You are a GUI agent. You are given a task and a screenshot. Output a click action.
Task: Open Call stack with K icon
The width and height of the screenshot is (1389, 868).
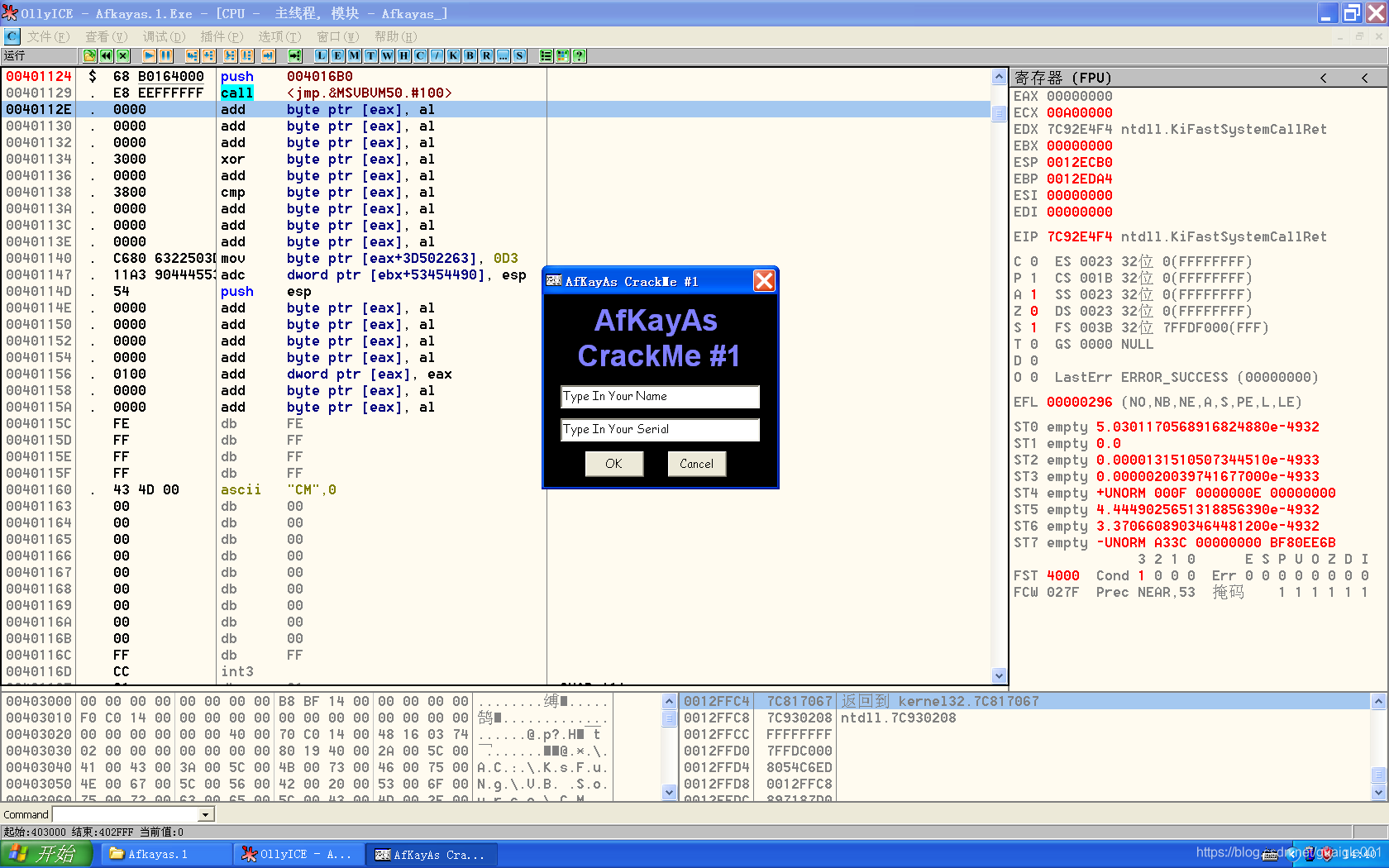click(454, 55)
